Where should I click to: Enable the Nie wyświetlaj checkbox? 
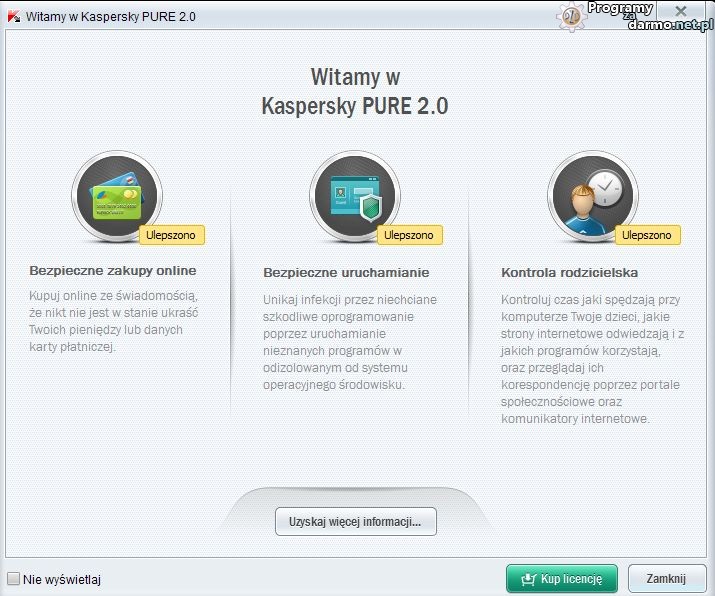(13, 579)
